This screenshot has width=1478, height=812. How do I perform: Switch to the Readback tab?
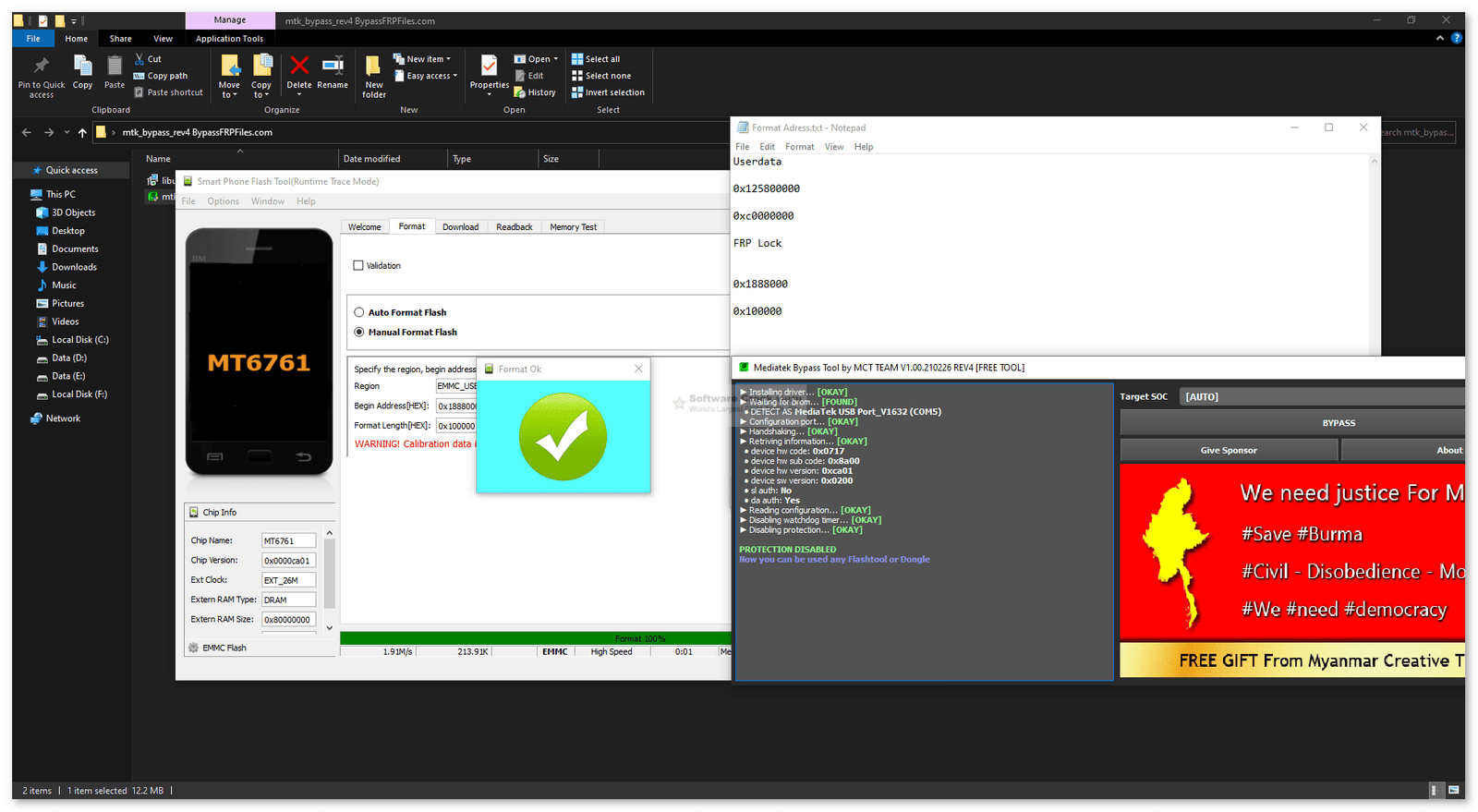514,227
